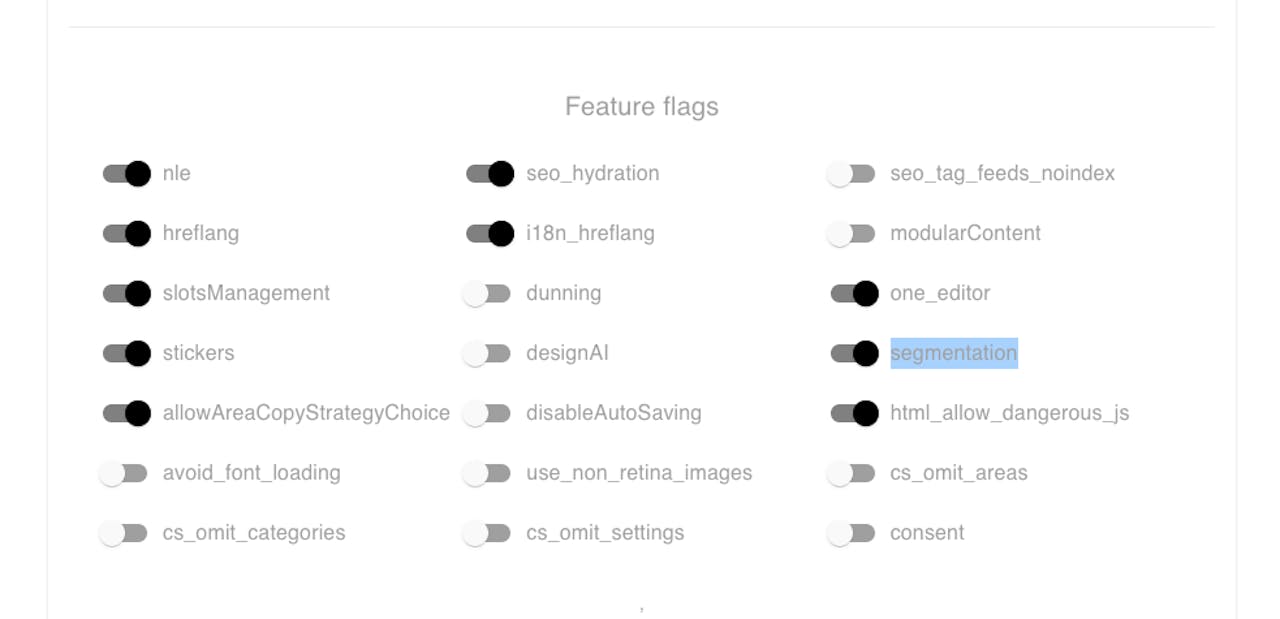Turn on designAI toggle
The image size is (1280, 619).
(x=488, y=354)
